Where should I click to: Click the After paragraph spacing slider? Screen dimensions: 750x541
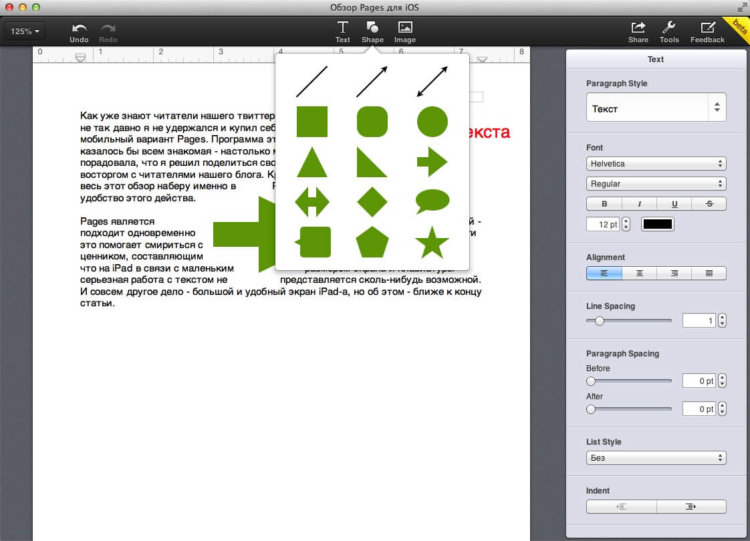pyautogui.click(x=629, y=409)
